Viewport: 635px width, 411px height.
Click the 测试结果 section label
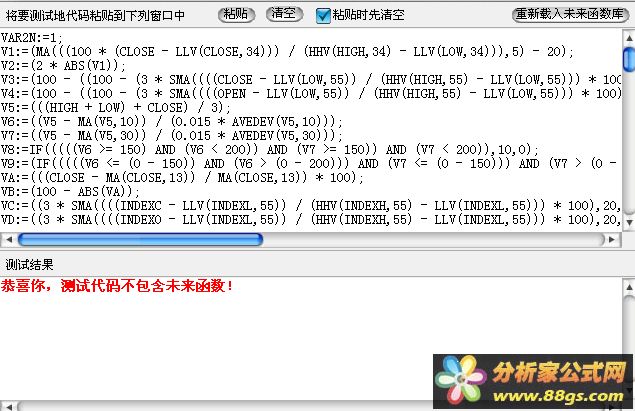(29, 265)
